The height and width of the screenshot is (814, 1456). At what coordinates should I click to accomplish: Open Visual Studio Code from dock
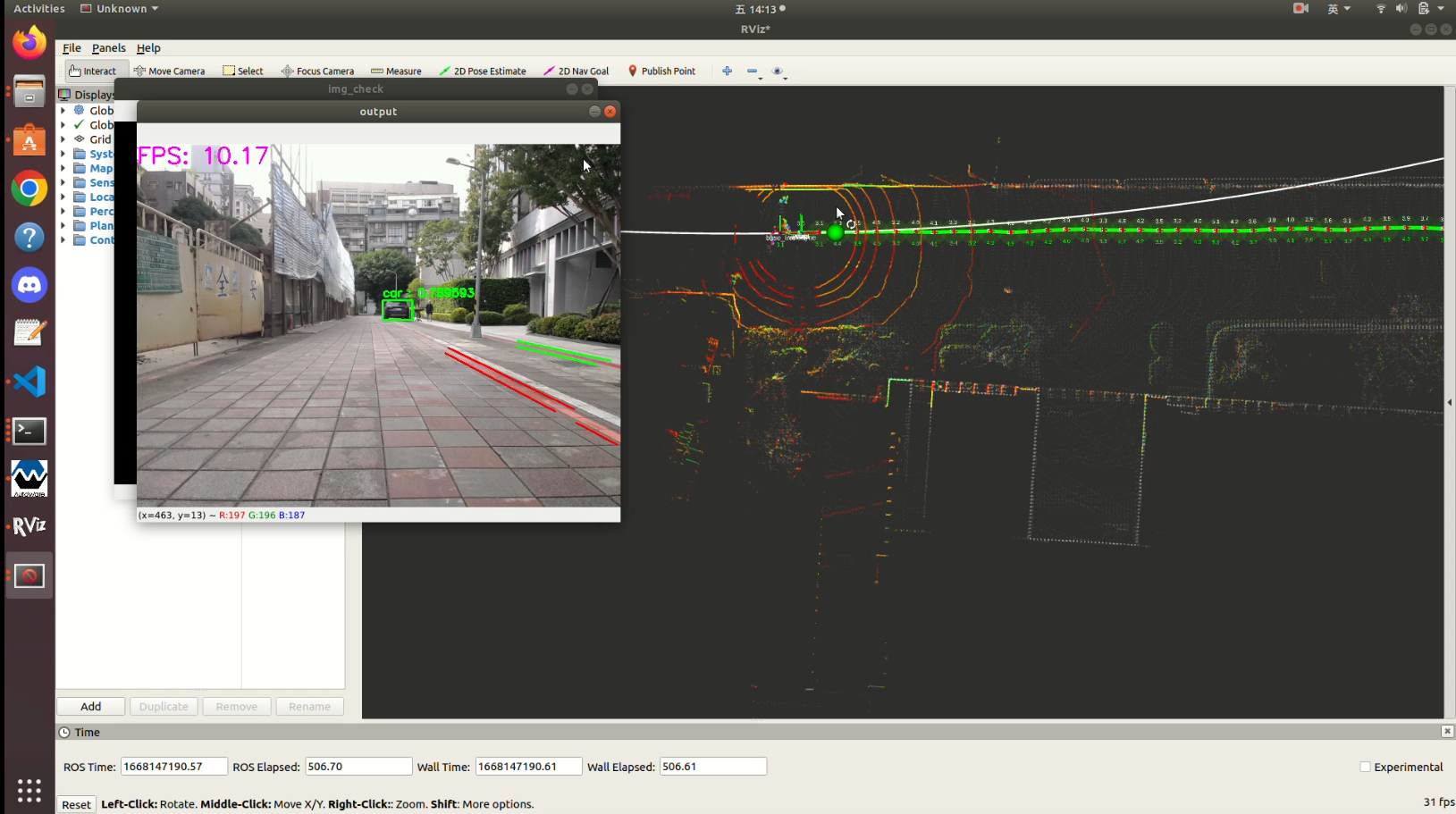pos(29,382)
